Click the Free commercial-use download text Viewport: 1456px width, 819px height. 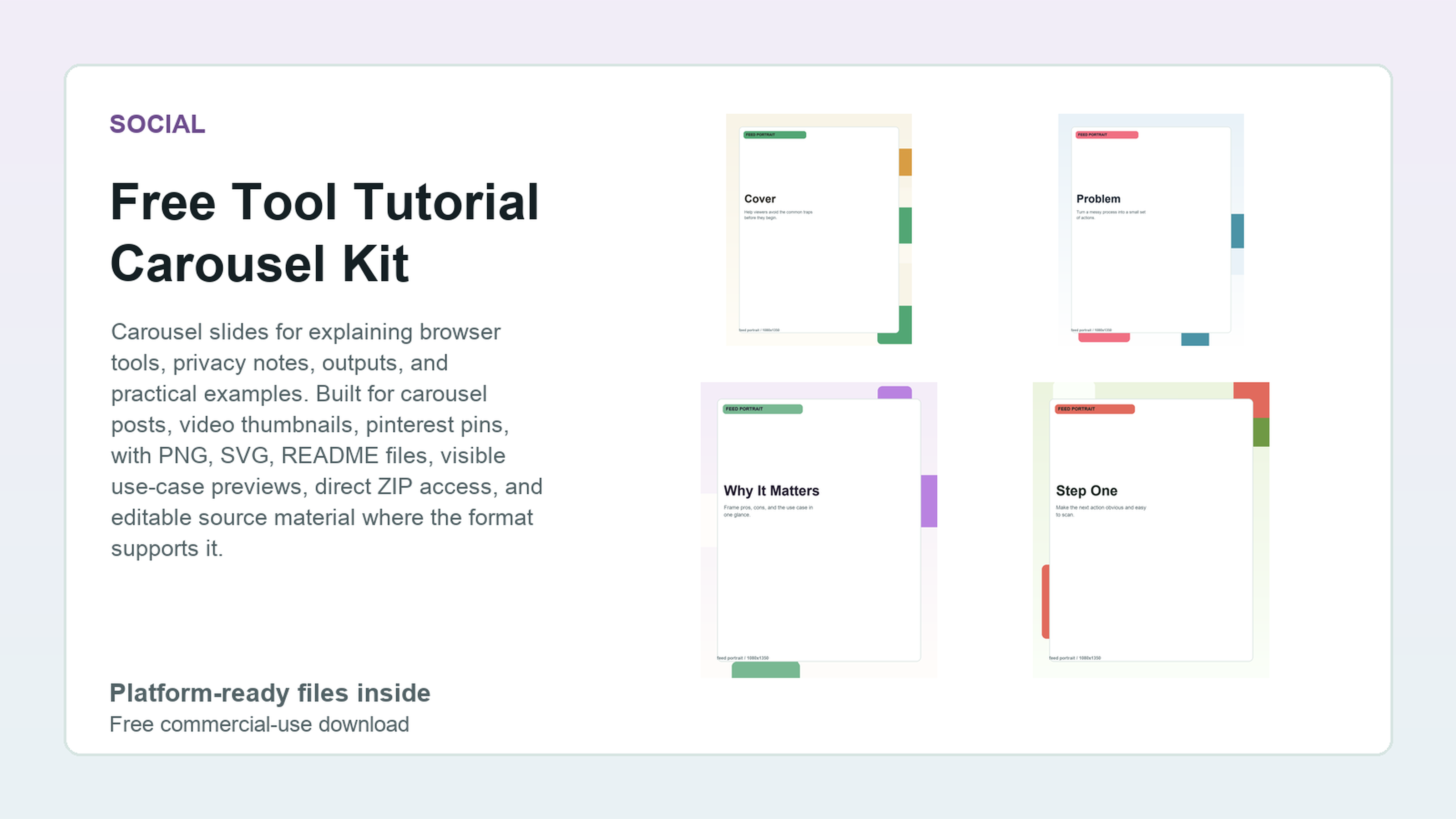coord(259,724)
